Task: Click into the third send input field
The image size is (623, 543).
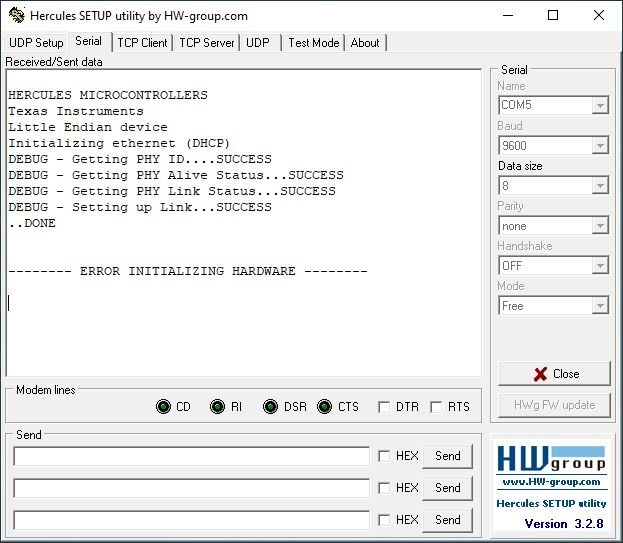Action: point(192,520)
